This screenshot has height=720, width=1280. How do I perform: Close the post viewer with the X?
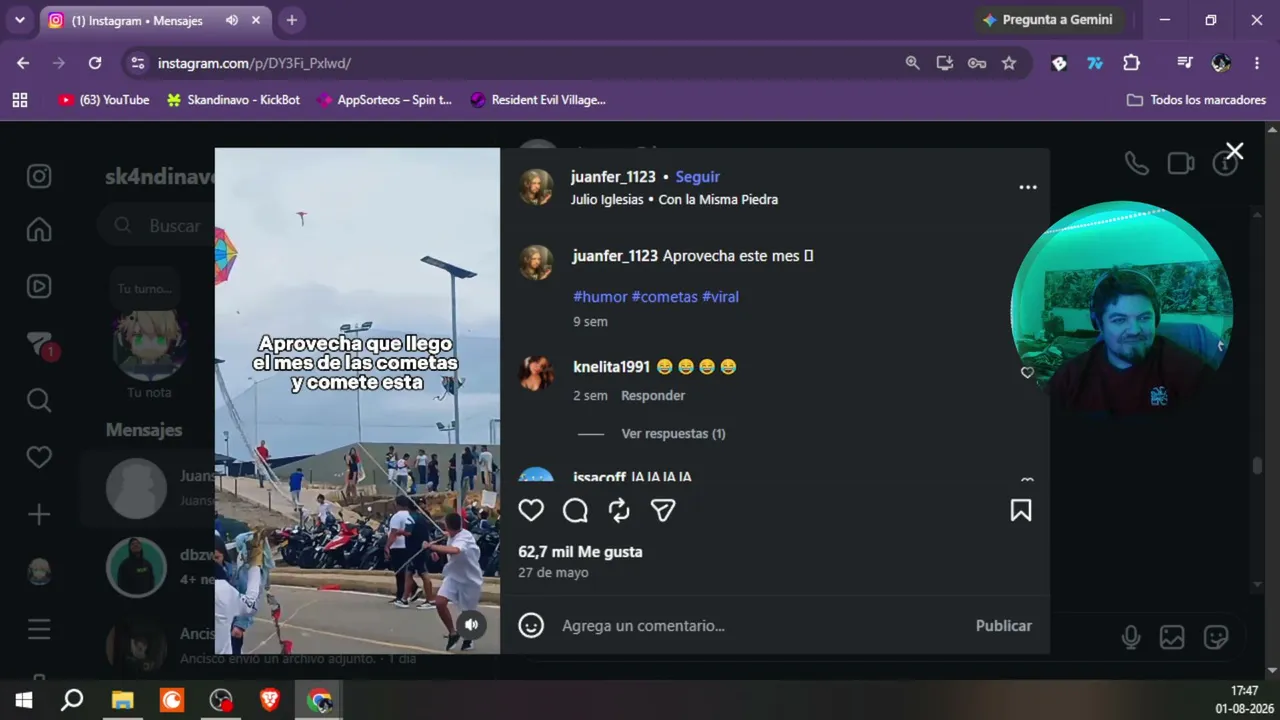(x=1235, y=152)
